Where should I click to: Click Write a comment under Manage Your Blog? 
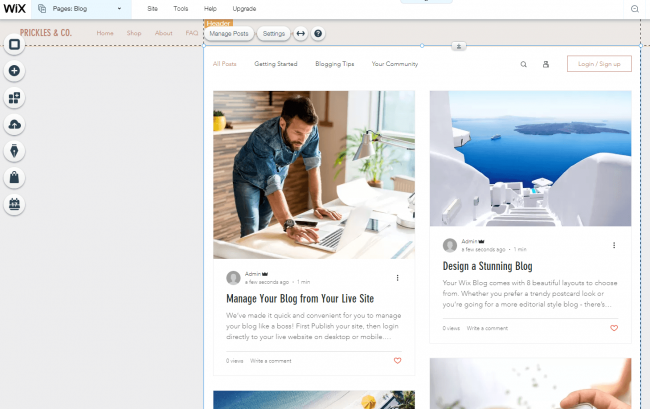pyautogui.click(x=271, y=361)
